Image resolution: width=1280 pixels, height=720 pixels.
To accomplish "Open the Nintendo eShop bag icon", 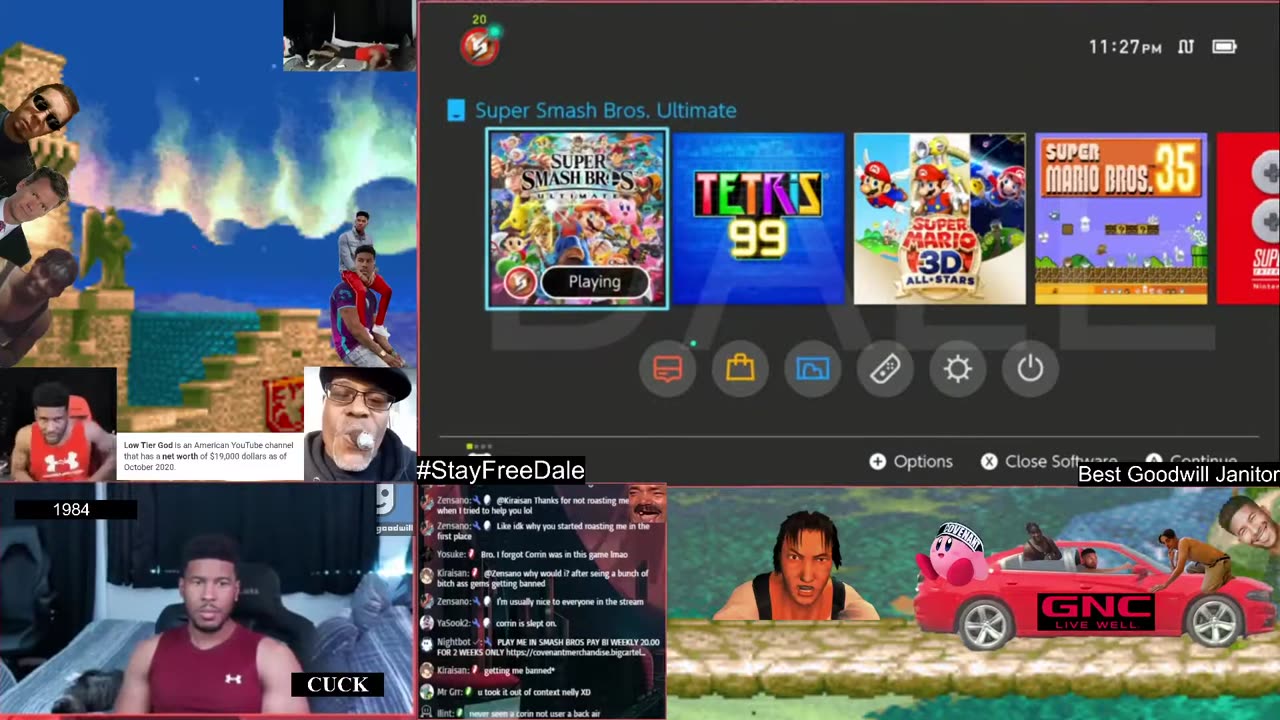I will coord(740,369).
